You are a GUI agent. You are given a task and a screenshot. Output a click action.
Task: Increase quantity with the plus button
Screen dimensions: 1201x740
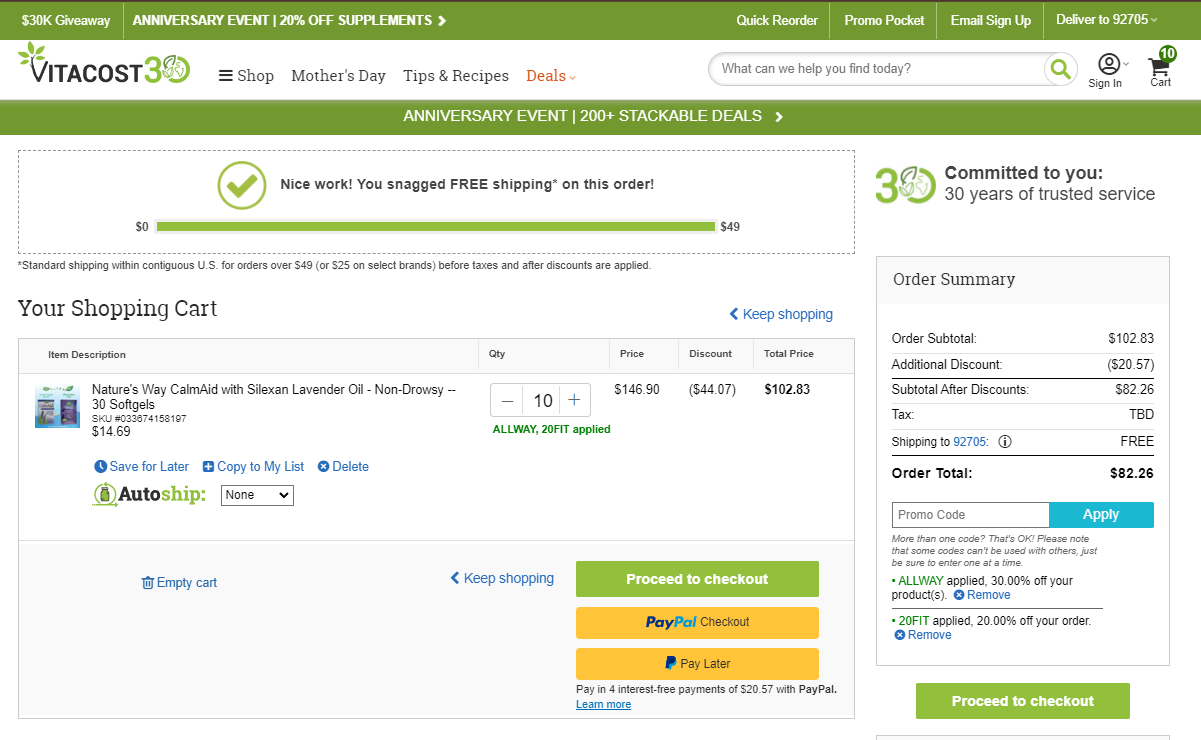pos(574,400)
